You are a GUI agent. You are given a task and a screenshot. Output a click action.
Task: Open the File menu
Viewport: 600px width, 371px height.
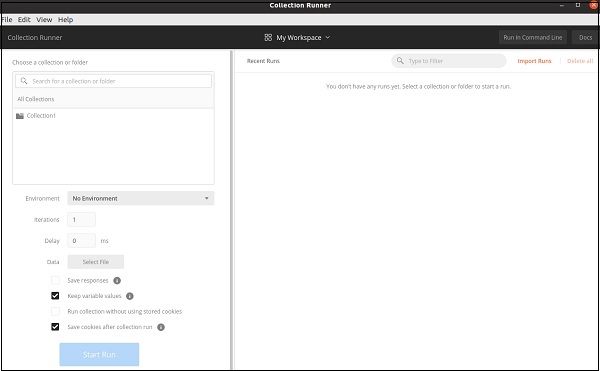7,20
